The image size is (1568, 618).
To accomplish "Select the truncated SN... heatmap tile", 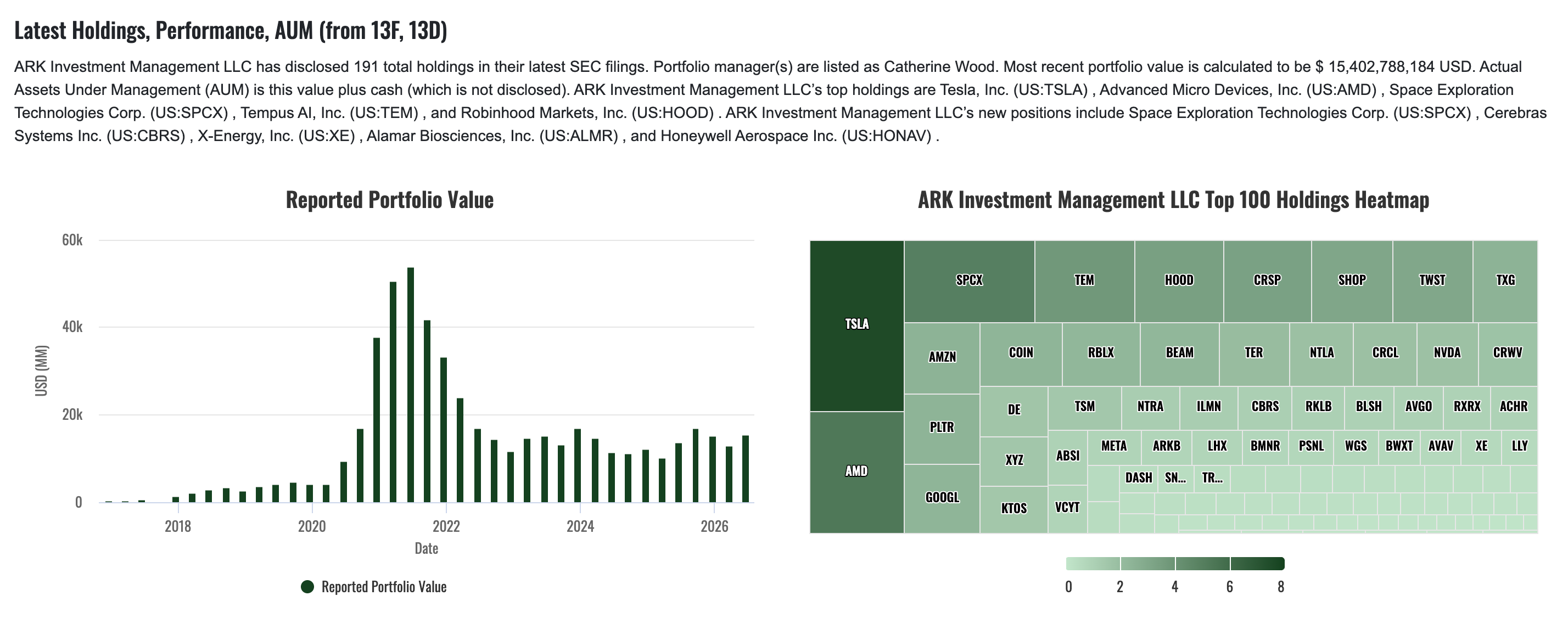I will (1175, 479).
